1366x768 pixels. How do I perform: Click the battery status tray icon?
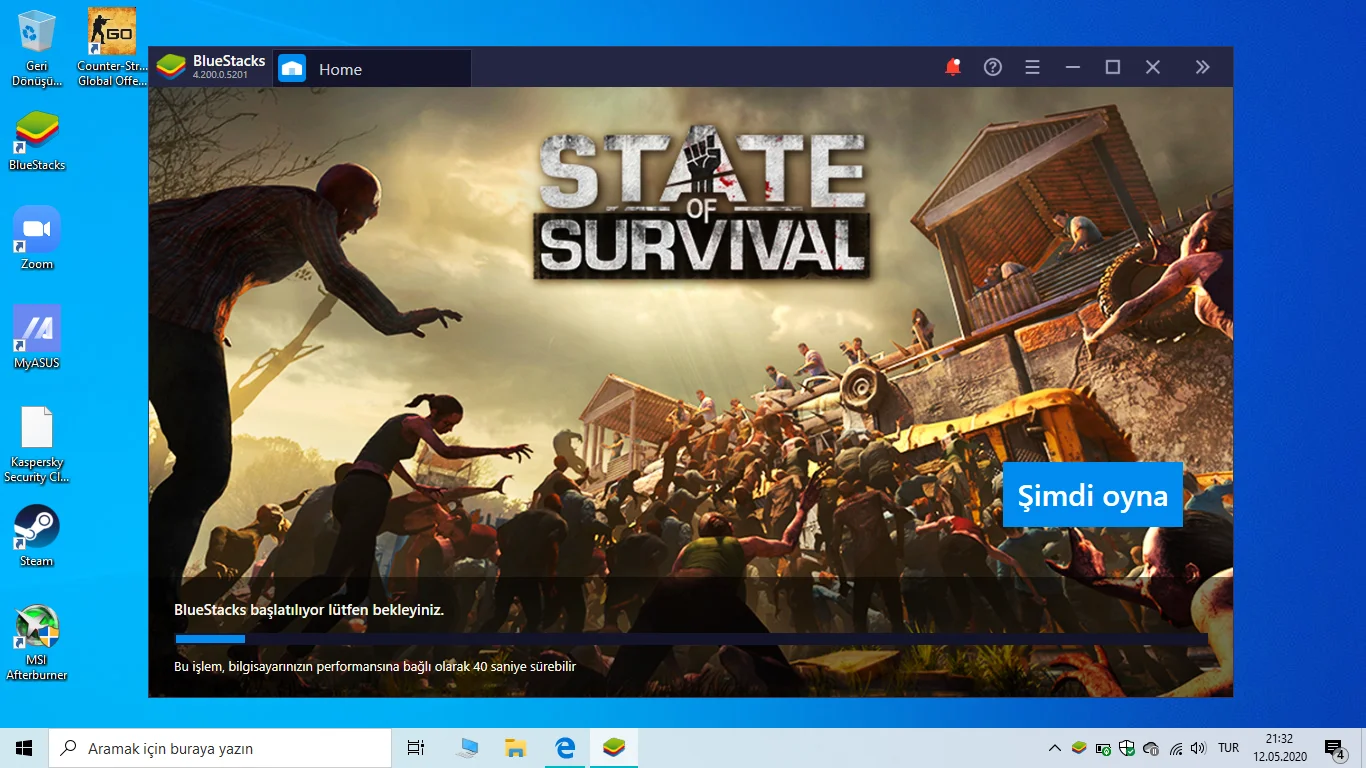point(1103,748)
